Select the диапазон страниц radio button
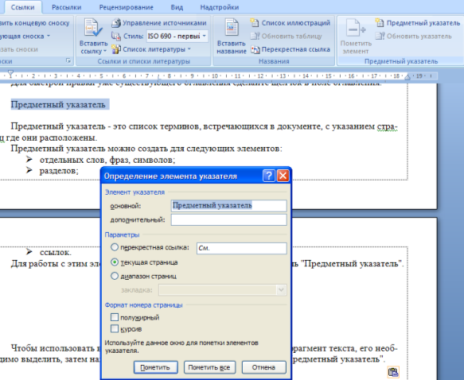 click(114, 276)
